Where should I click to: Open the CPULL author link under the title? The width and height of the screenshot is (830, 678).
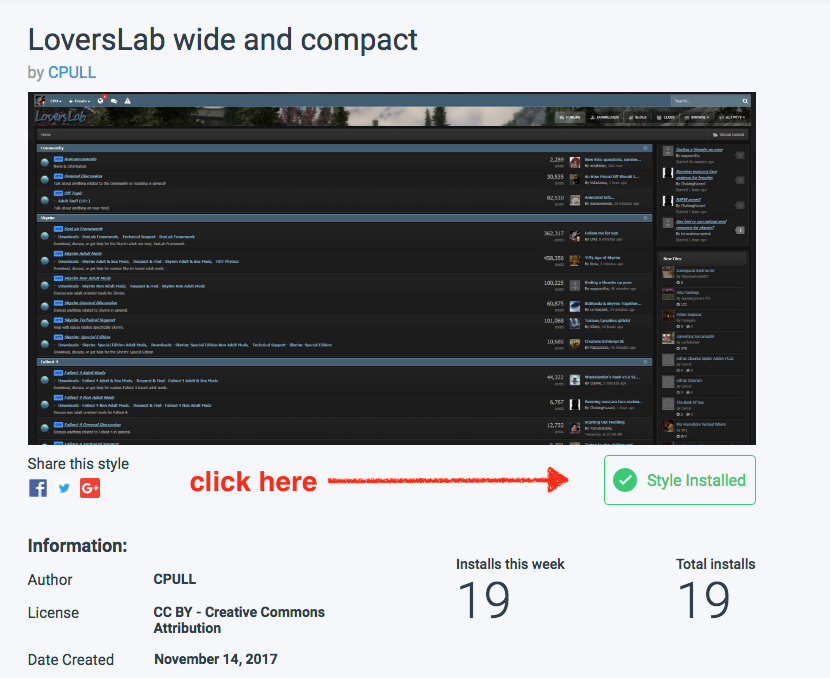72,73
